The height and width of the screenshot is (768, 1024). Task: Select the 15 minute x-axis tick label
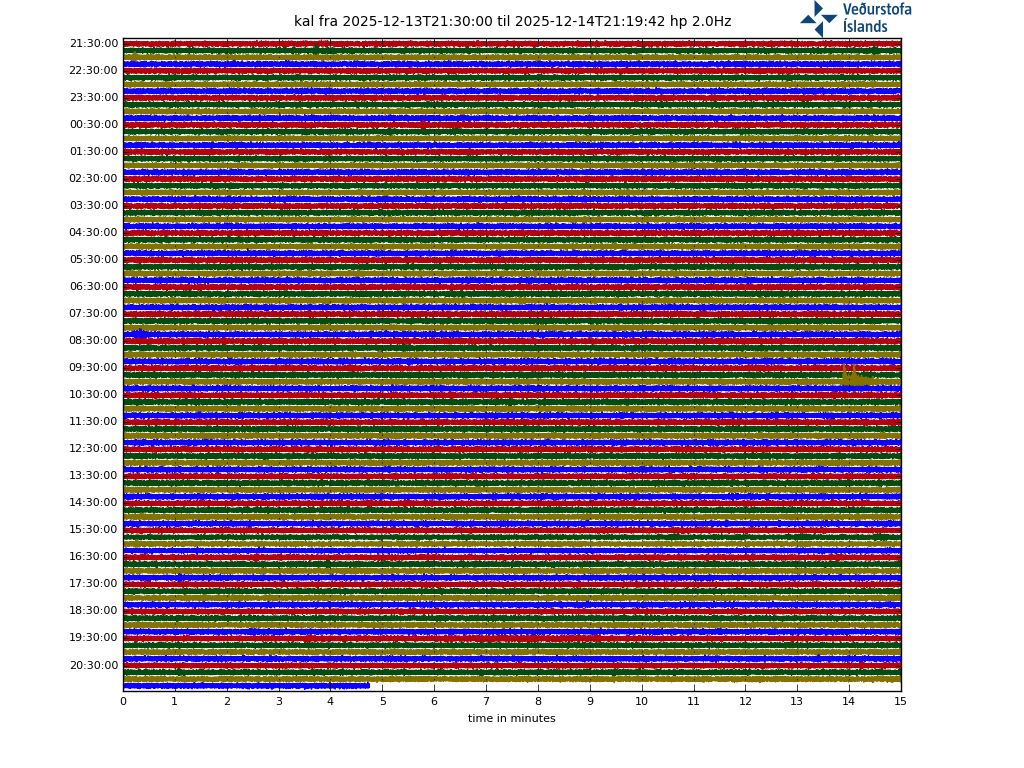coord(900,702)
